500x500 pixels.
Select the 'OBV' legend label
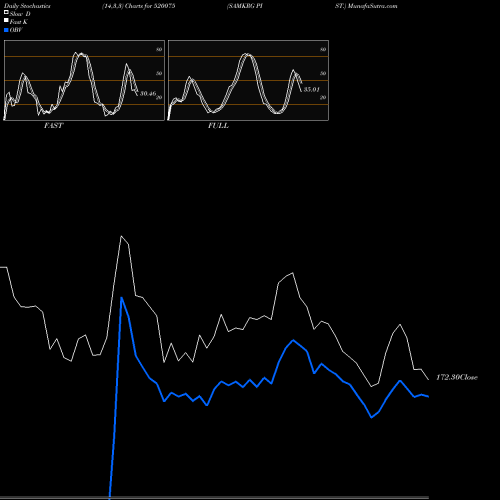coord(16,30)
